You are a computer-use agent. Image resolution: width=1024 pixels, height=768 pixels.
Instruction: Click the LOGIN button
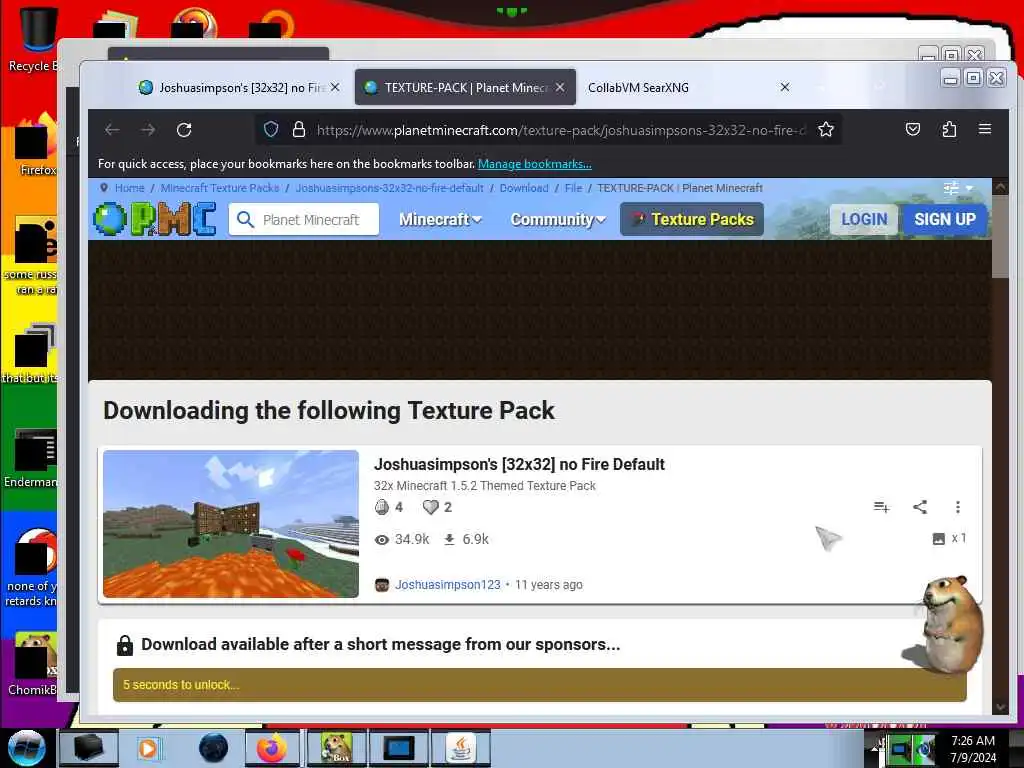click(x=864, y=219)
